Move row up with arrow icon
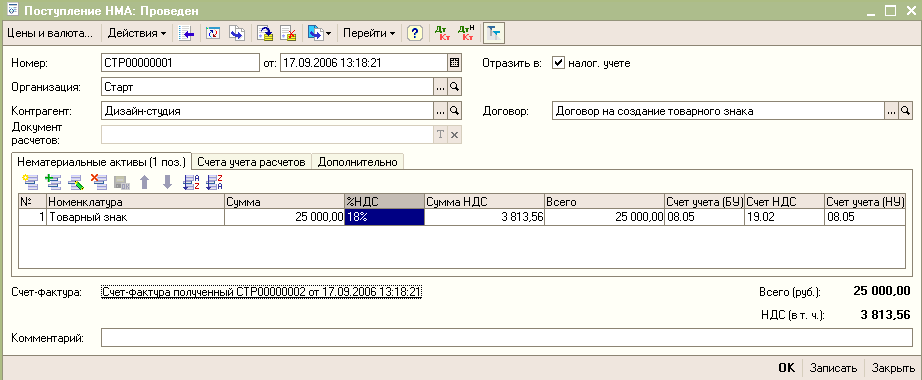 click(145, 182)
